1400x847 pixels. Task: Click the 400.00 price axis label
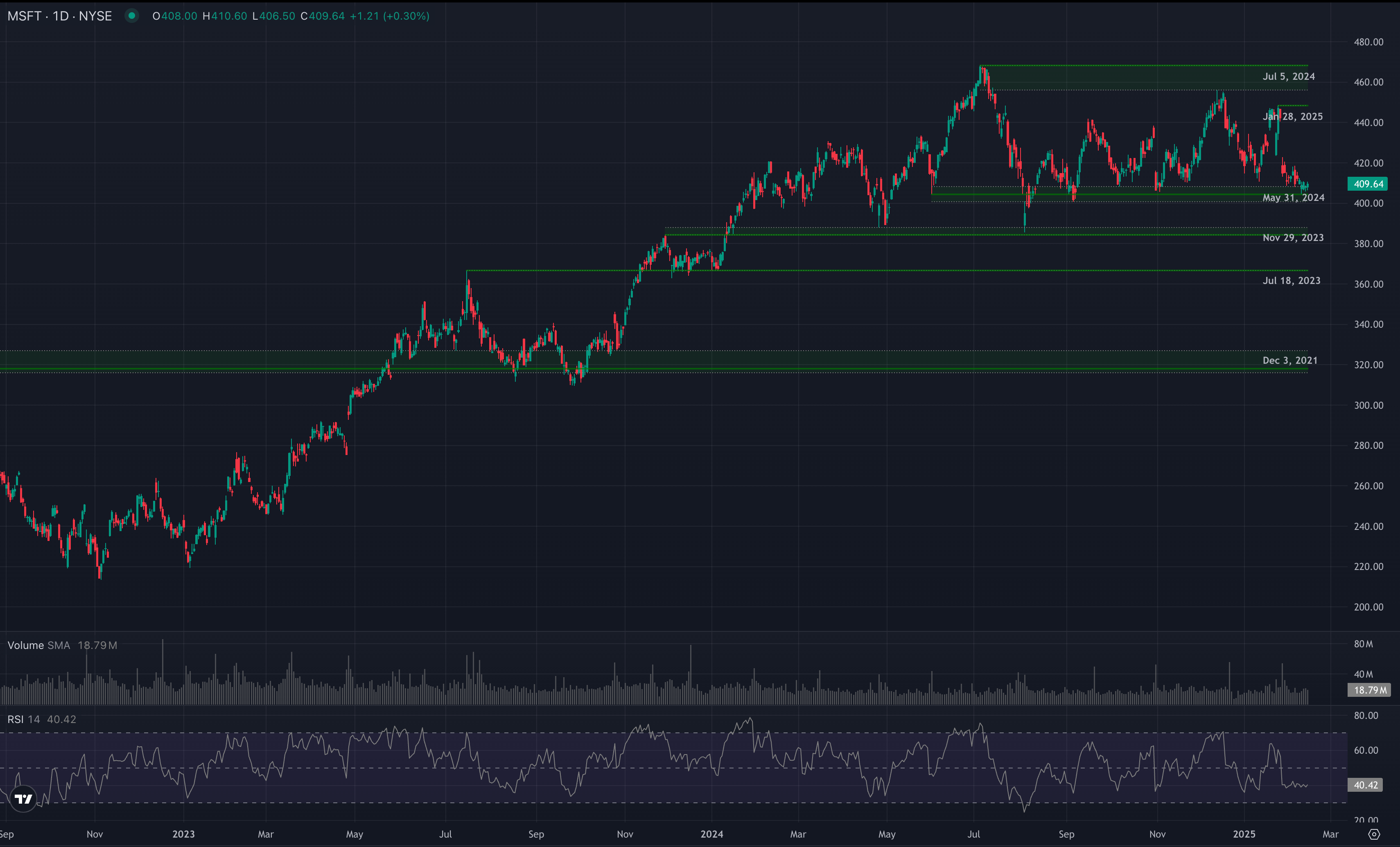coord(1368,203)
